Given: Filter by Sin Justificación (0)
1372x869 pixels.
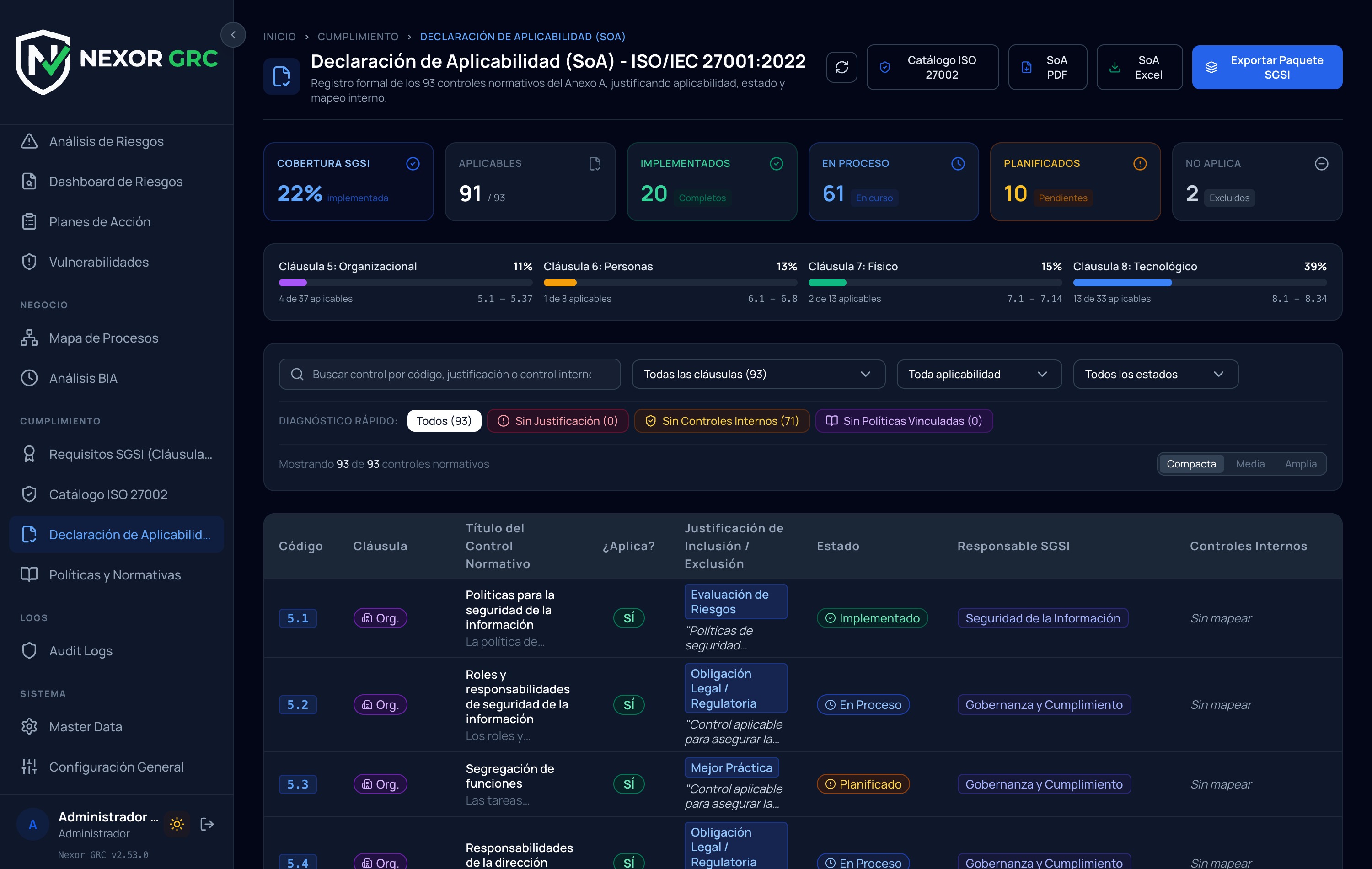Looking at the screenshot, I should [x=557, y=420].
